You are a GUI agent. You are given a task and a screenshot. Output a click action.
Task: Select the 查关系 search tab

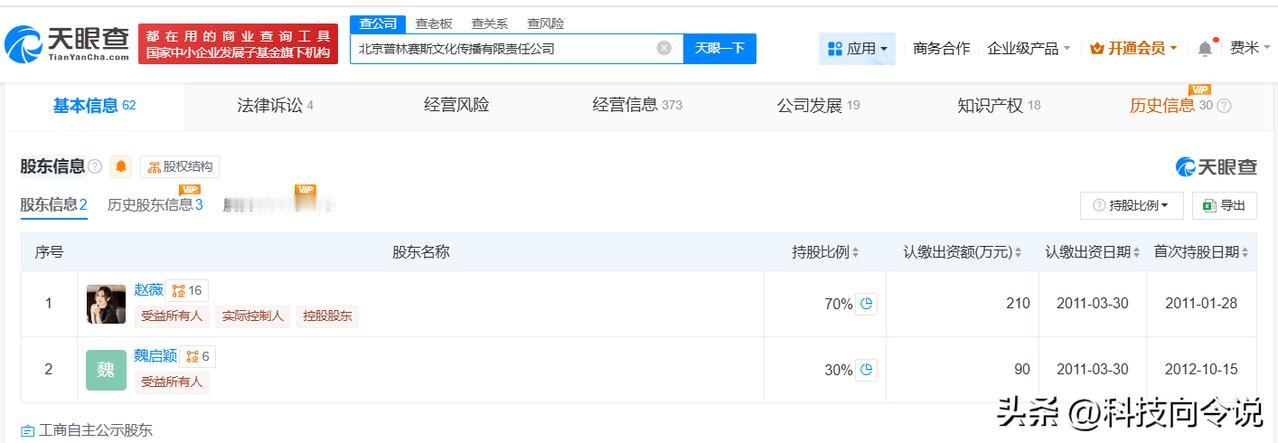(489, 23)
